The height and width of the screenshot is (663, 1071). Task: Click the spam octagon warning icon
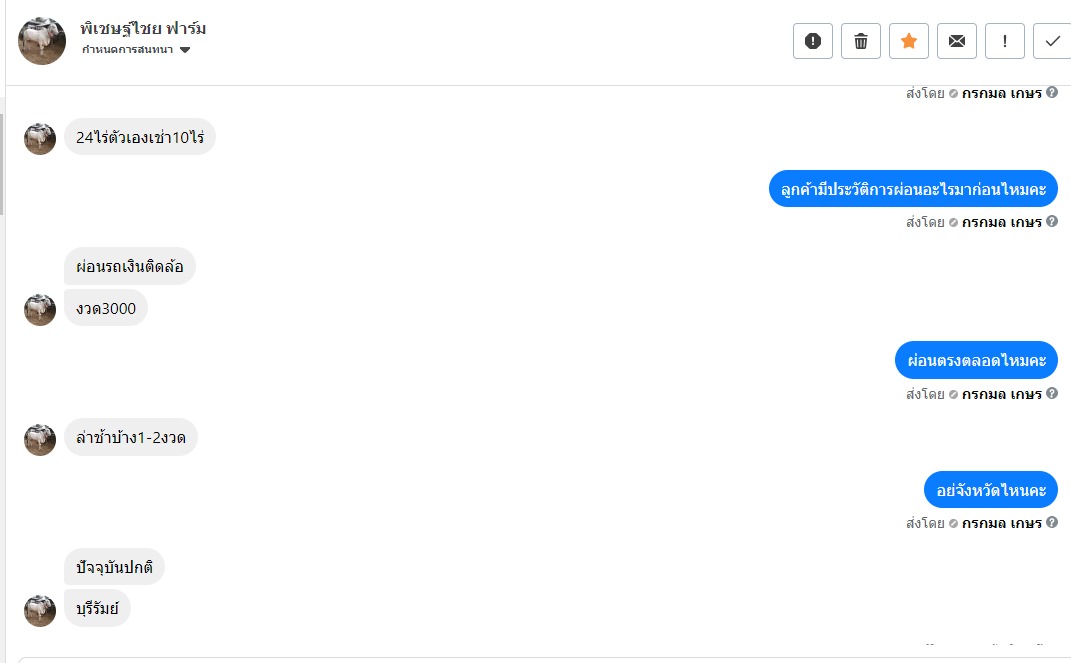(x=813, y=41)
